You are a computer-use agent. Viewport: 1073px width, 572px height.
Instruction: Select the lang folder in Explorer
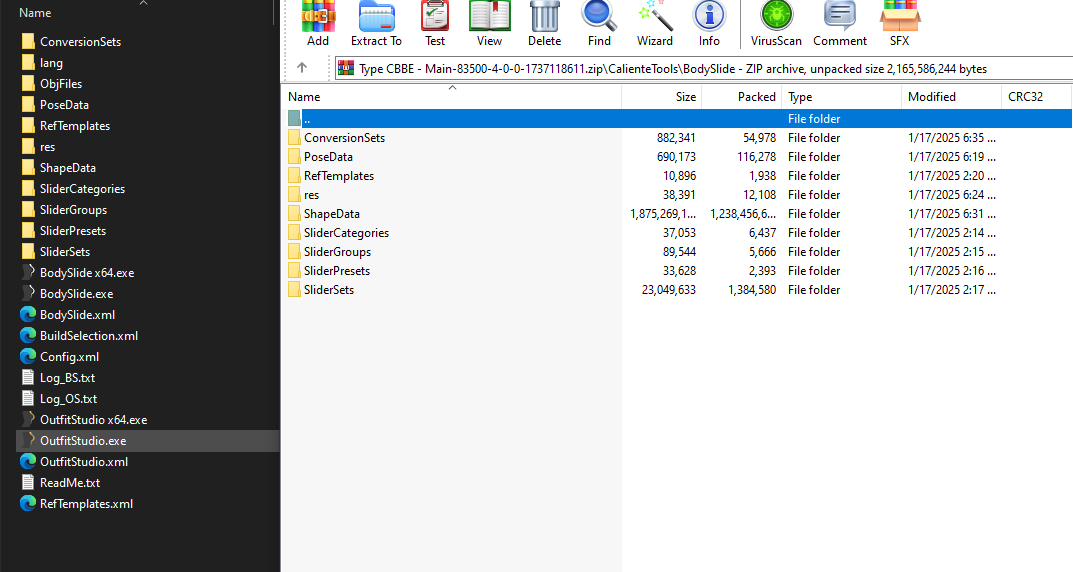click(51, 63)
